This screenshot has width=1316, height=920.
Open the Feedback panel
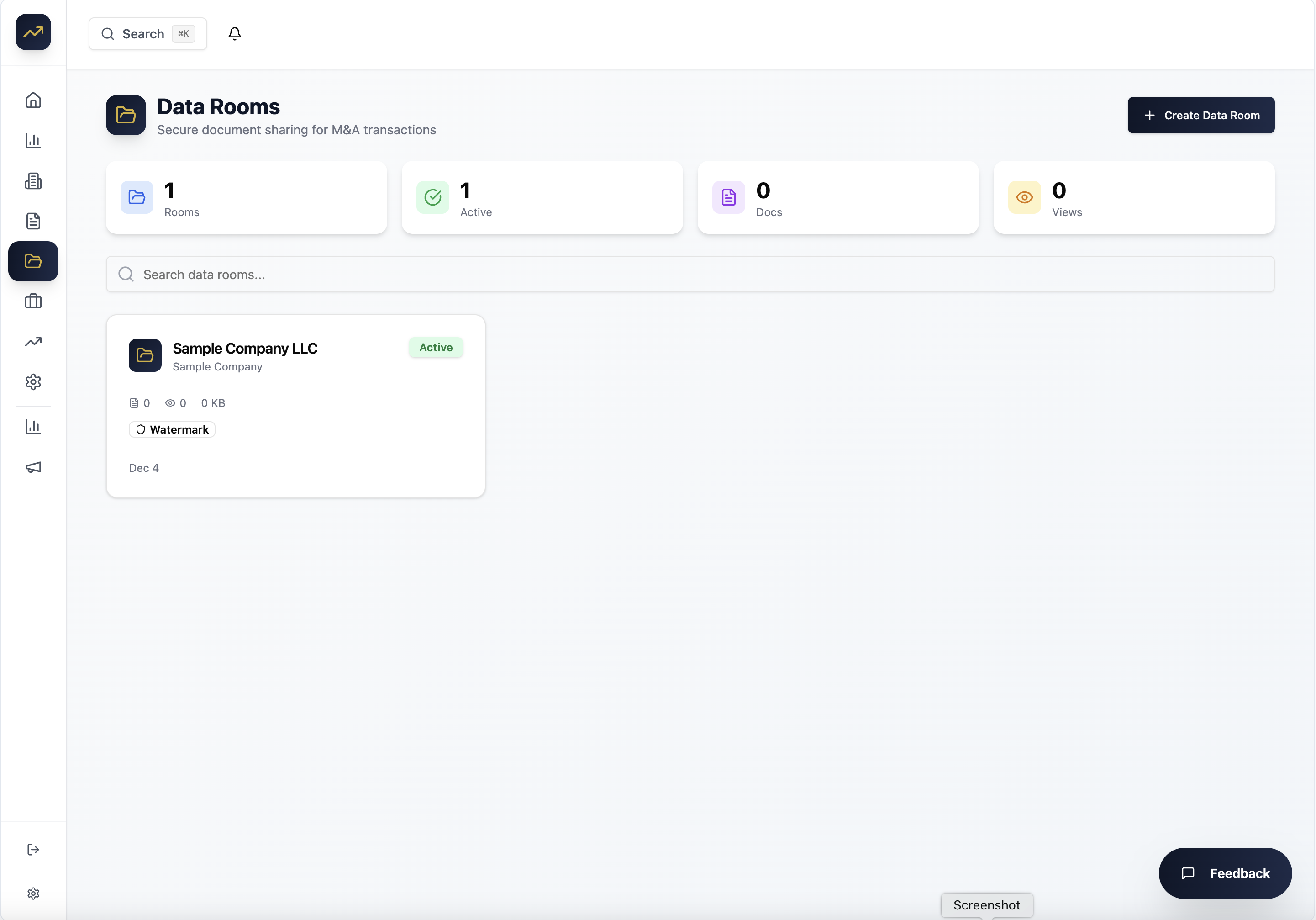pos(1226,873)
